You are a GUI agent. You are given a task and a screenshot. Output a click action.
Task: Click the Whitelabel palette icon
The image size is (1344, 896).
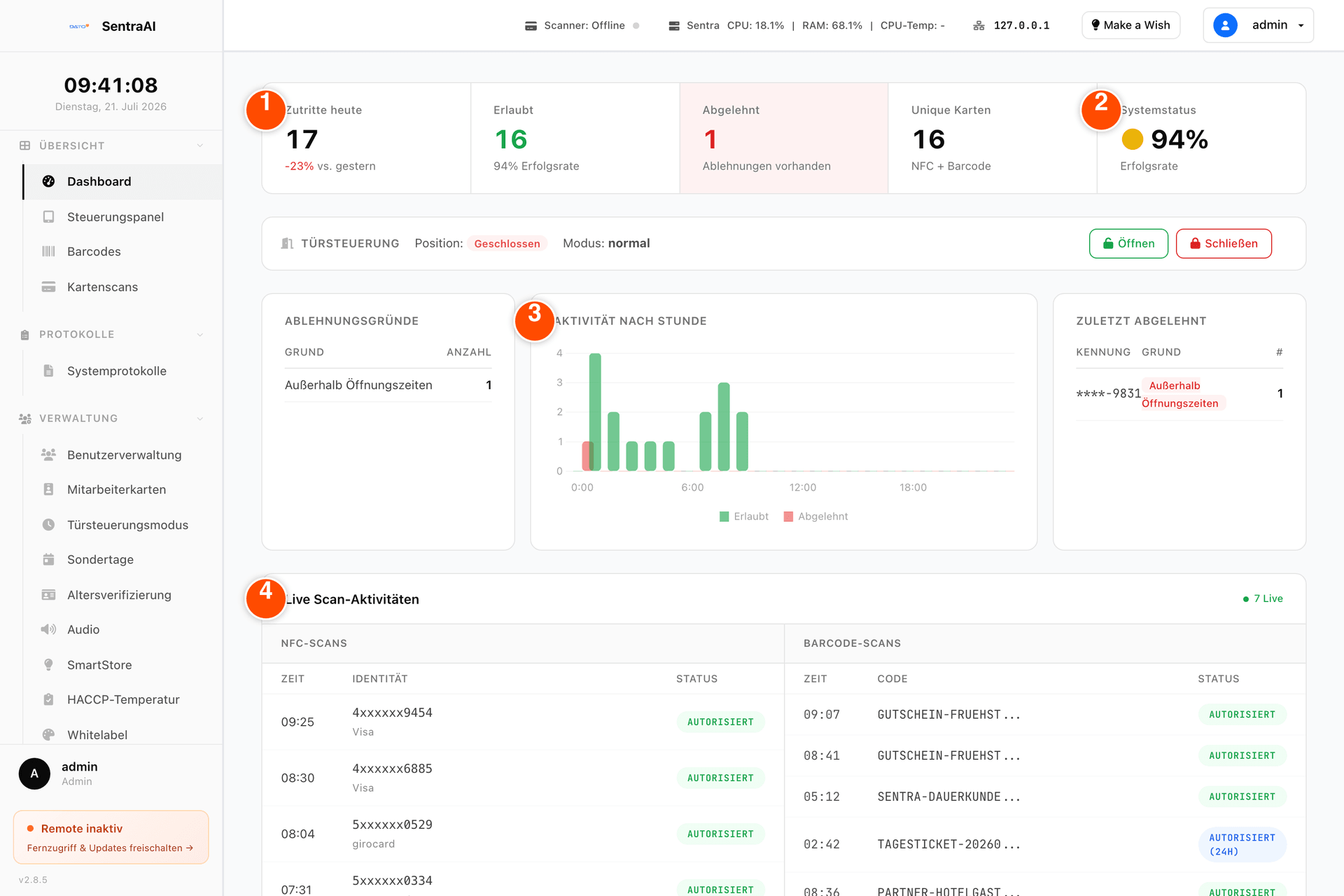[48, 735]
